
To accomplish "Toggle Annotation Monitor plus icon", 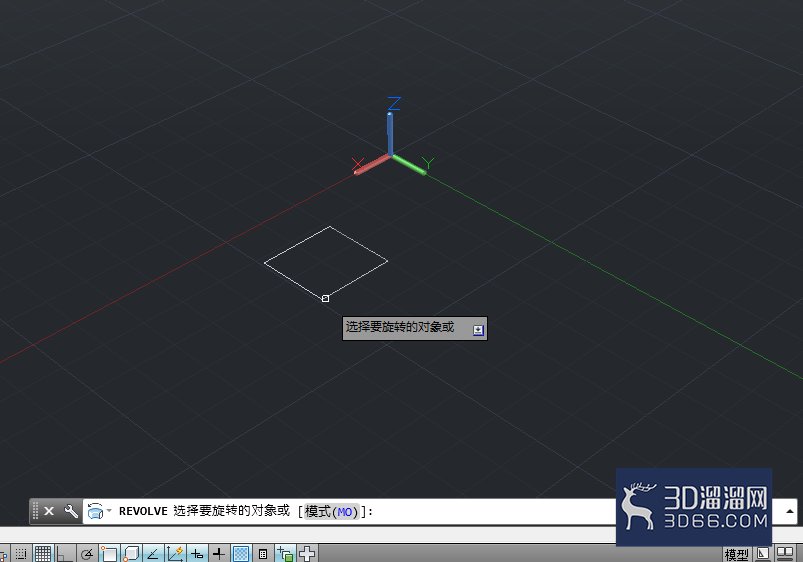I will click(x=307, y=554).
